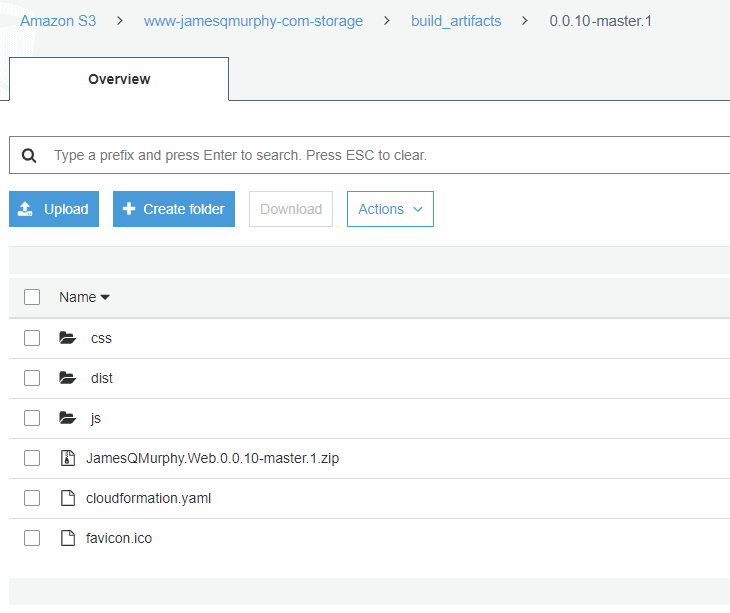Click the dist folder icon
730x613 pixels.
[x=68, y=378]
